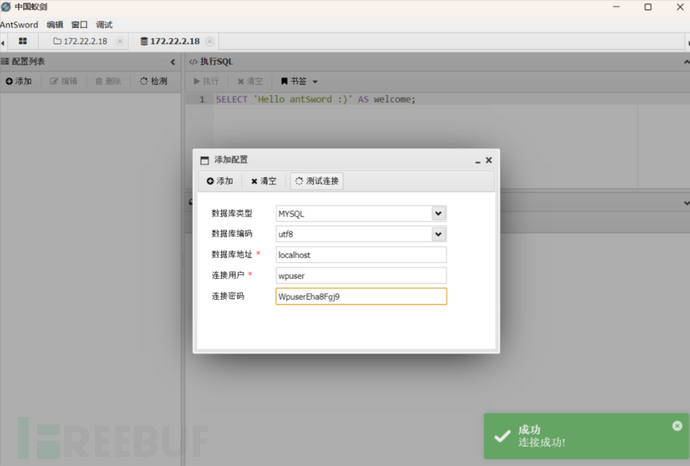Focus the 数据库地址 localhost field
The width and height of the screenshot is (690, 466).
[361, 255]
